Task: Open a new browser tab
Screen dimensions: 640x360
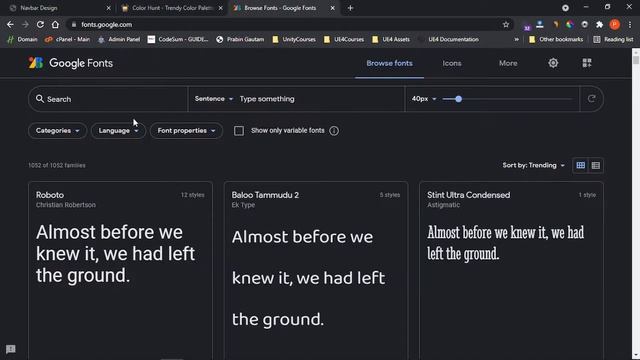Action: (350, 8)
